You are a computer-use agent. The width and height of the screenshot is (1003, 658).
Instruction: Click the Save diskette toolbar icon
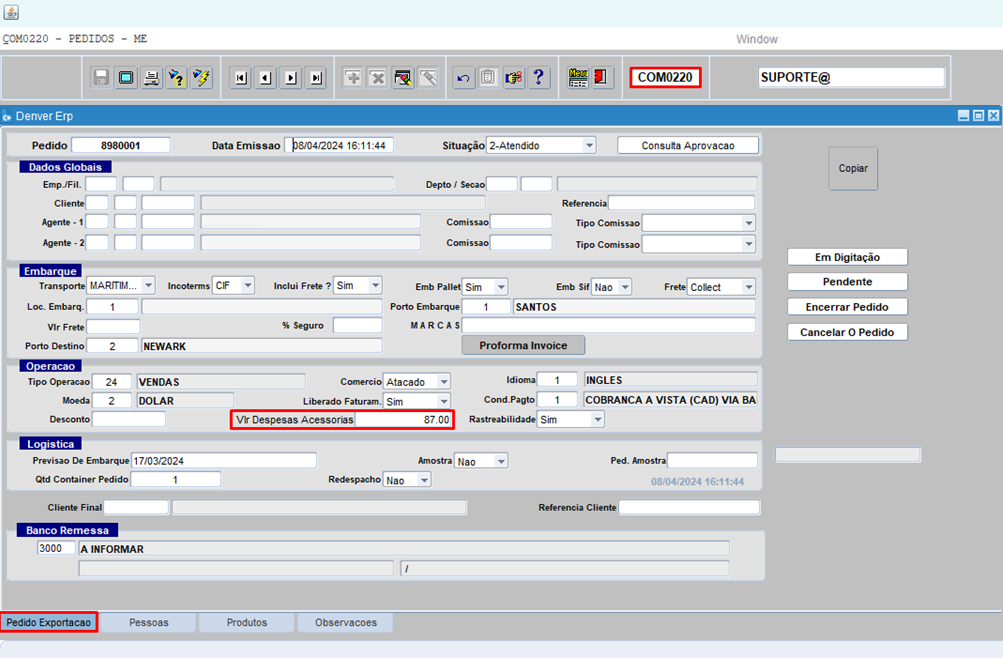click(x=101, y=78)
